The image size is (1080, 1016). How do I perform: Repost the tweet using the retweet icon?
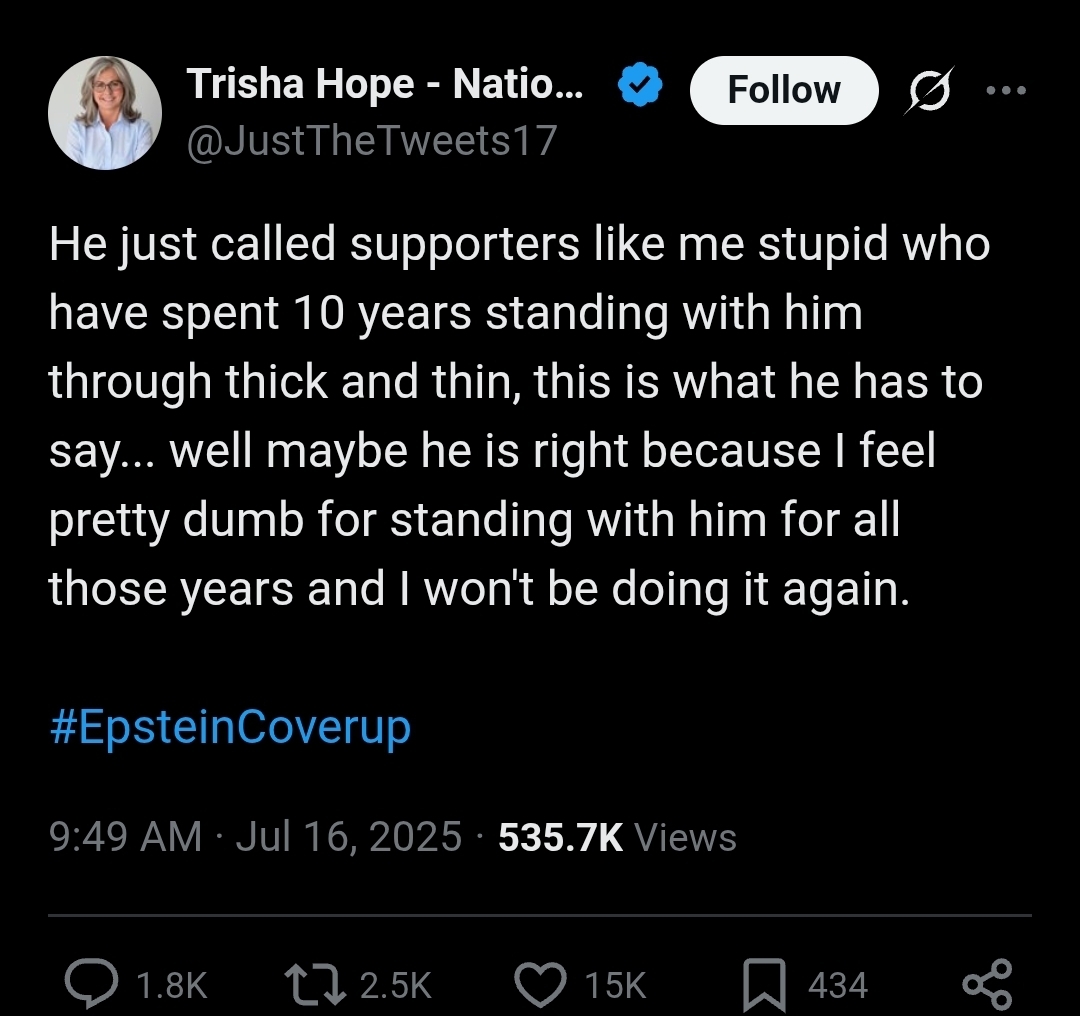[x=313, y=984]
